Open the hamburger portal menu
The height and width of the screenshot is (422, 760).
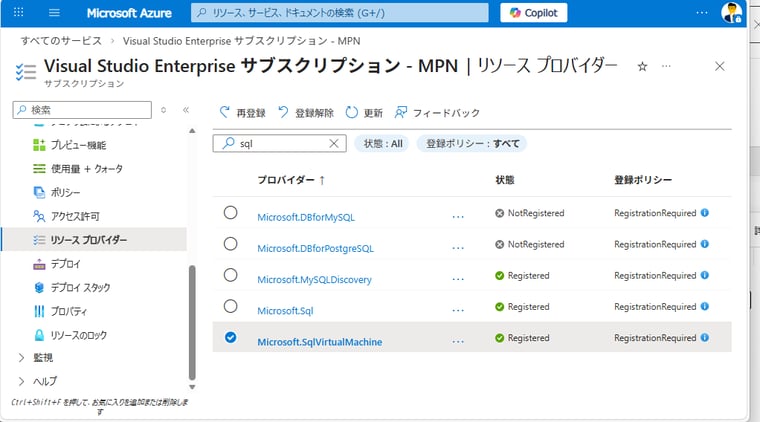click(x=54, y=13)
